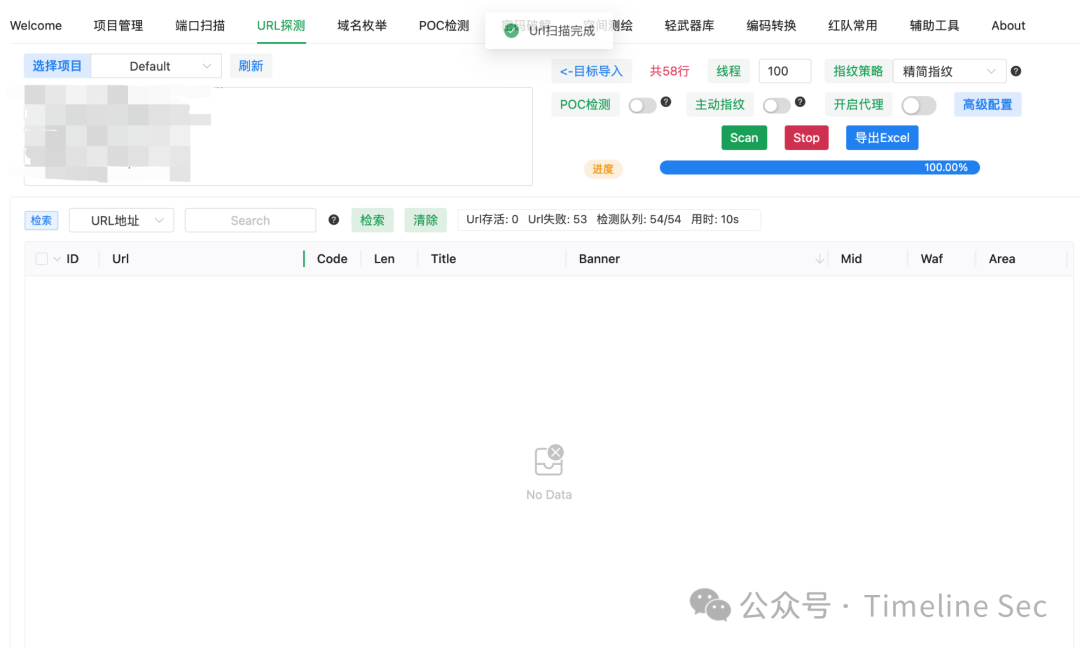Image resolution: width=1080 pixels, height=649 pixels.
Task: Open the 编码转换 tab
Action: pos(771,25)
